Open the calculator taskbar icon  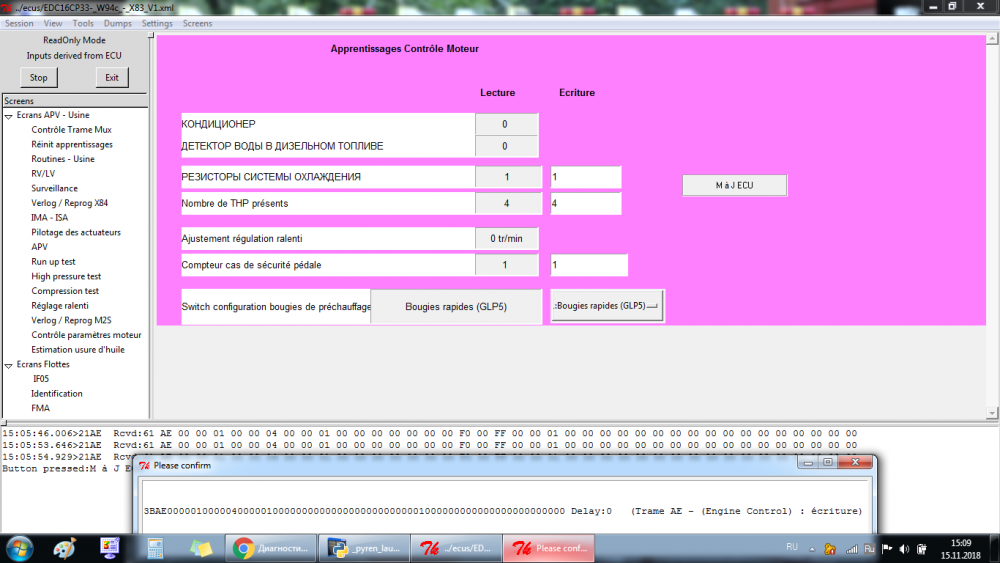(155, 548)
